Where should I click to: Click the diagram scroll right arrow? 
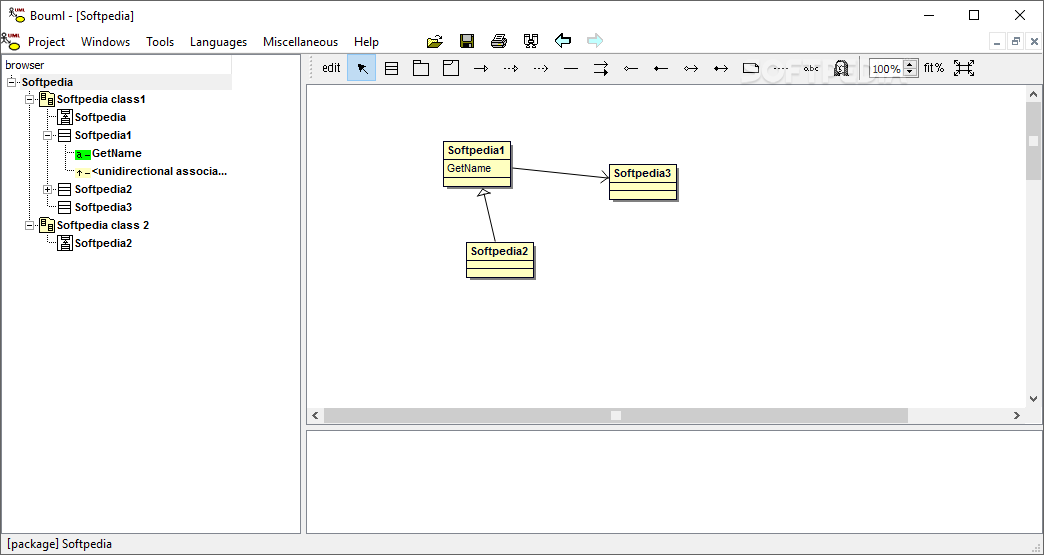(1017, 415)
